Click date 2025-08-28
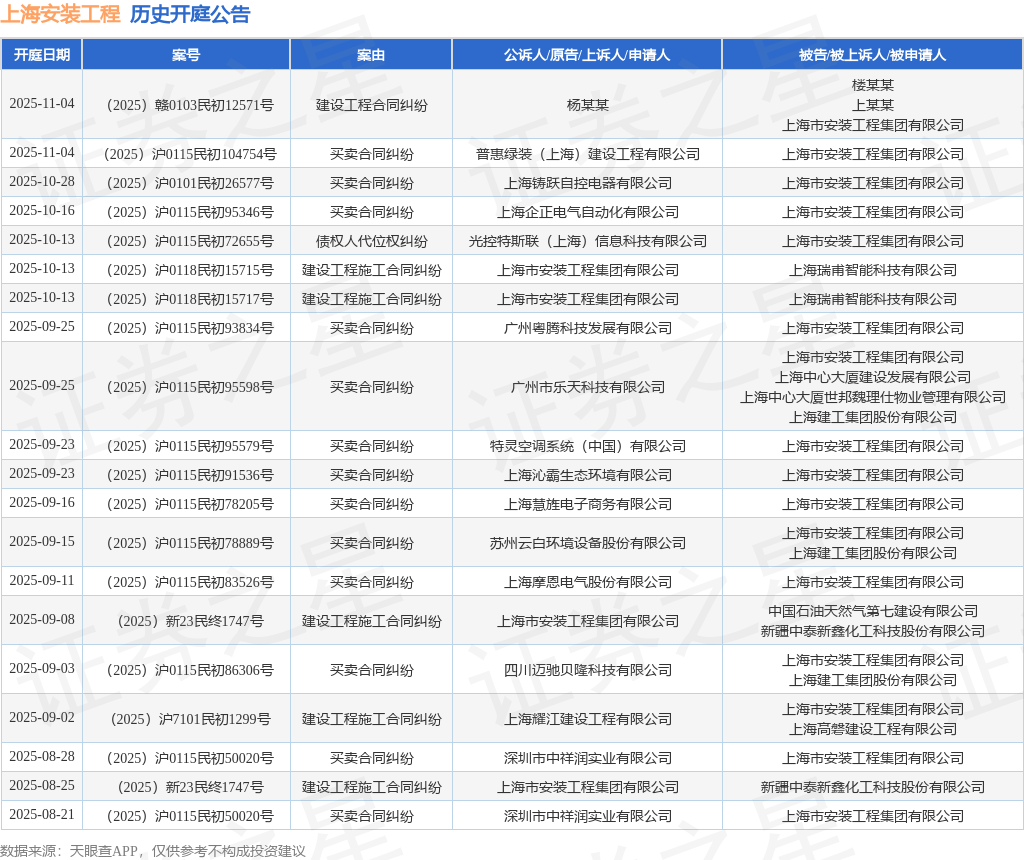Screen dimensions: 1024x860 tap(42, 756)
